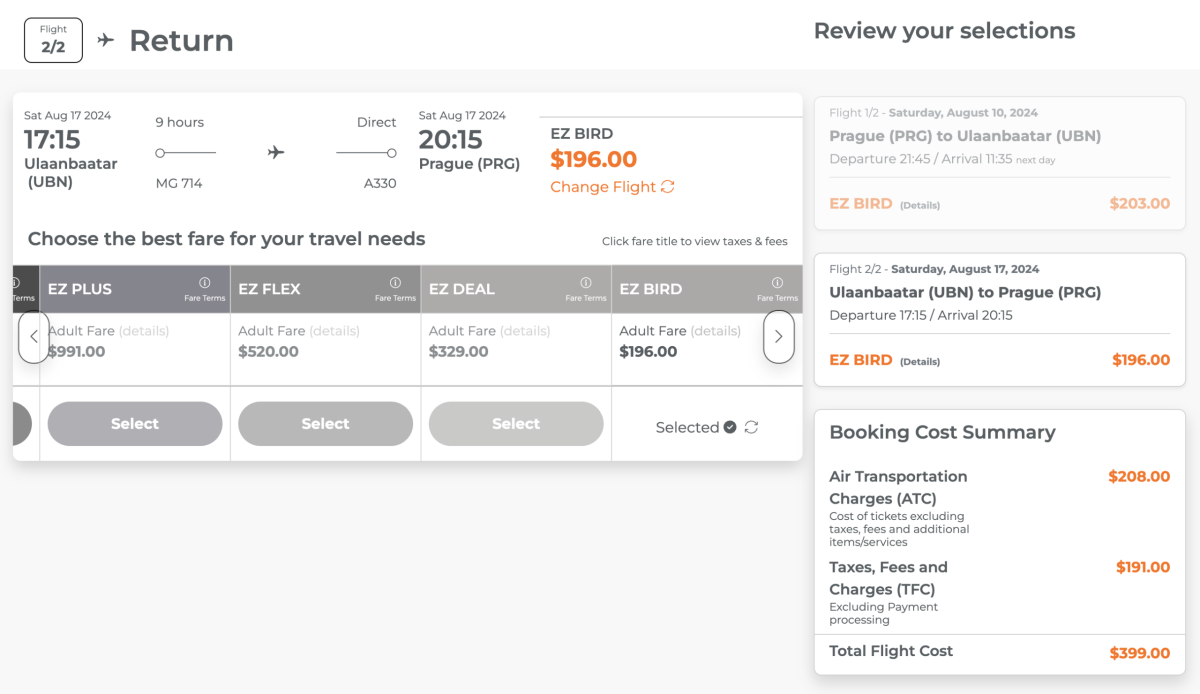Select the EZ FLEX fare for $520.00
The height and width of the screenshot is (694, 1200).
click(x=325, y=424)
